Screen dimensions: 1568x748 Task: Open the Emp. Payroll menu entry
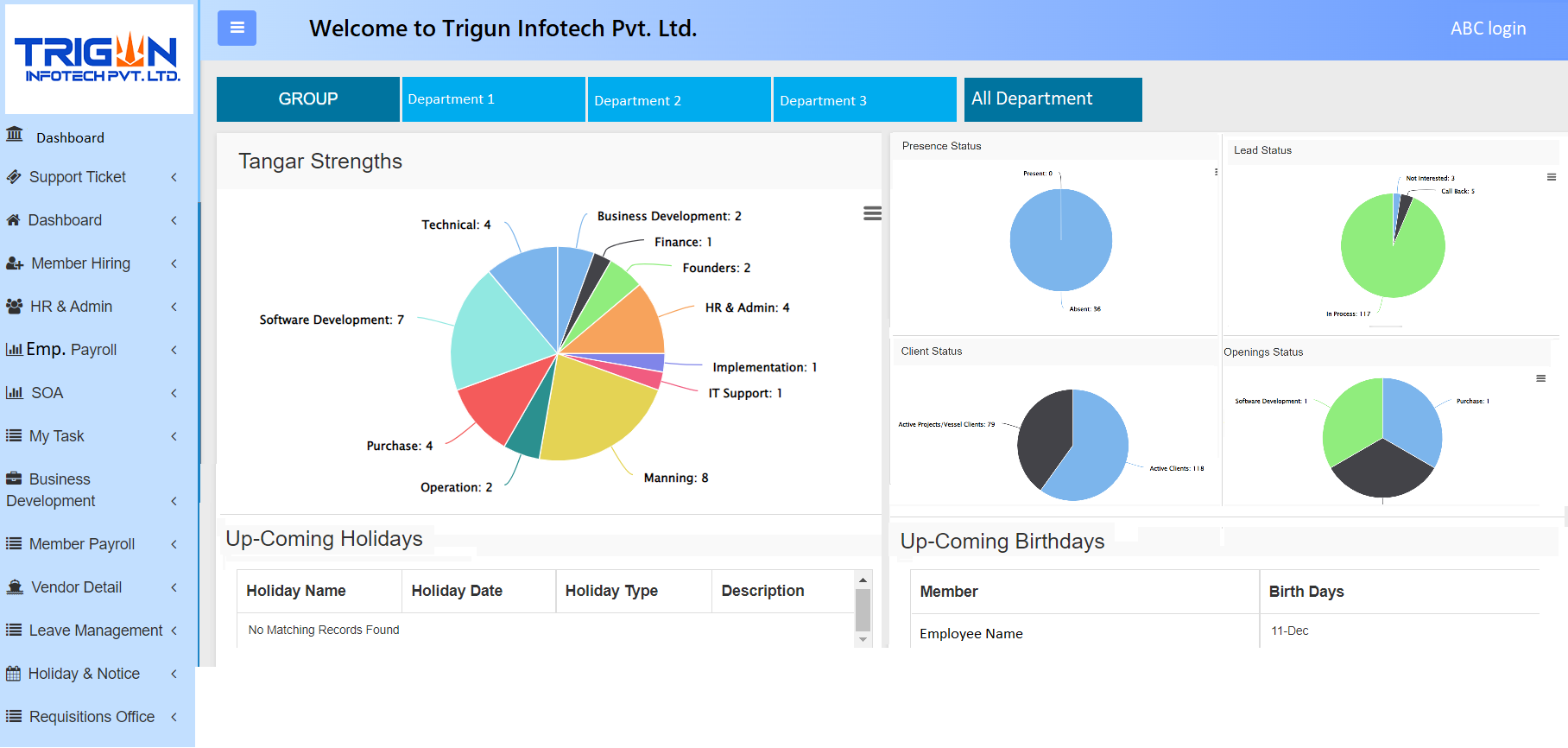coord(72,350)
